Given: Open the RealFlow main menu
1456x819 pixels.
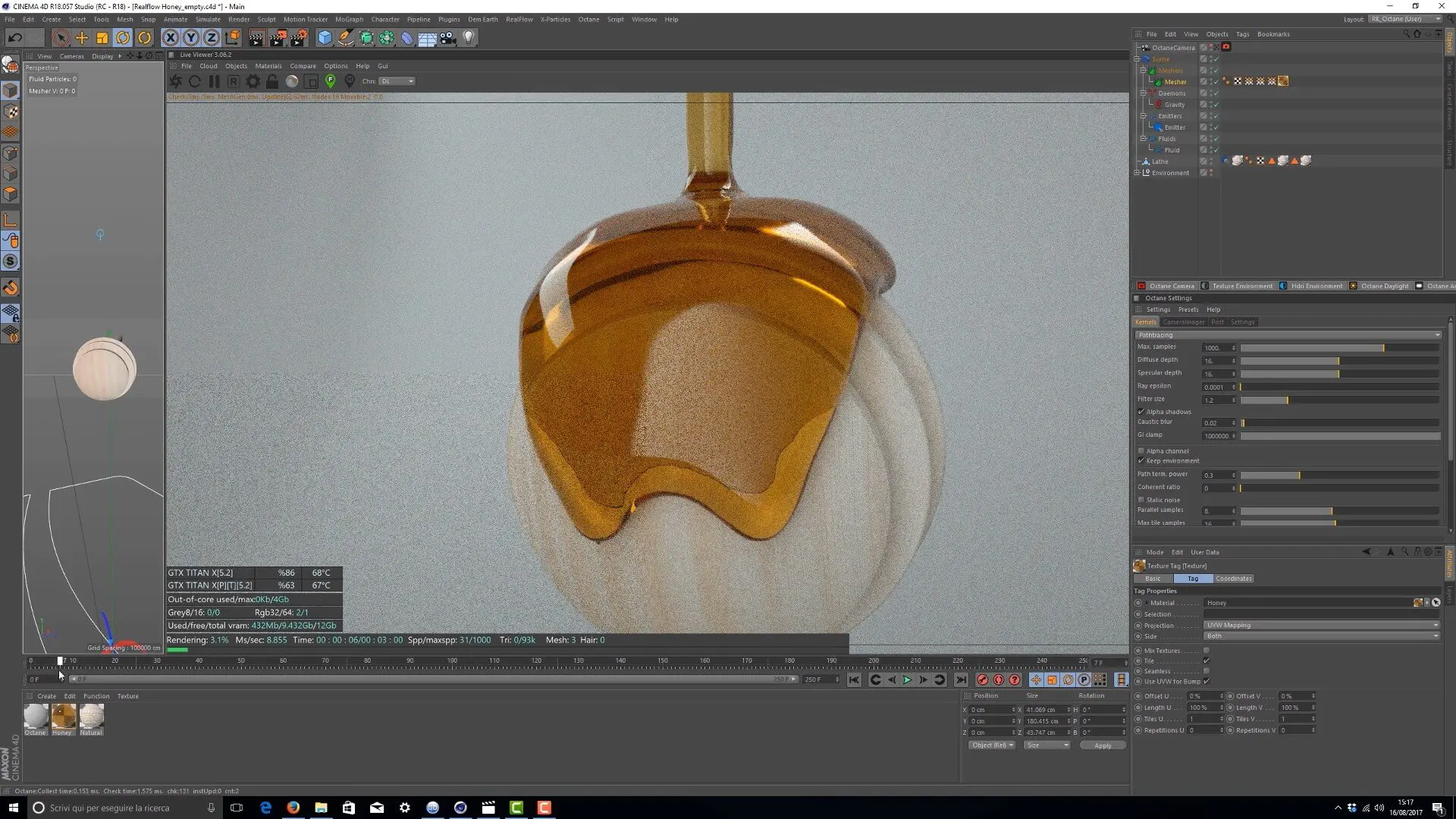Looking at the screenshot, I should pos(519,19).
